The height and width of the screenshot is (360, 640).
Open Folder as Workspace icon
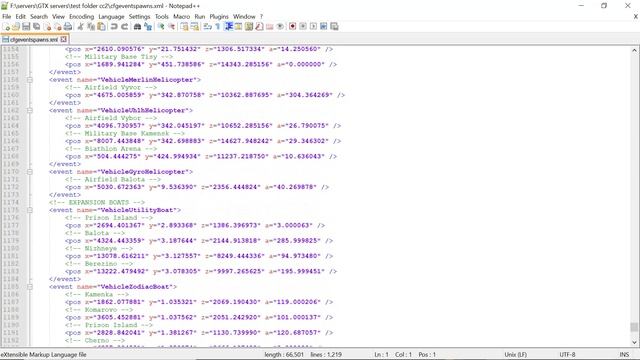click(x=269, y=27)
